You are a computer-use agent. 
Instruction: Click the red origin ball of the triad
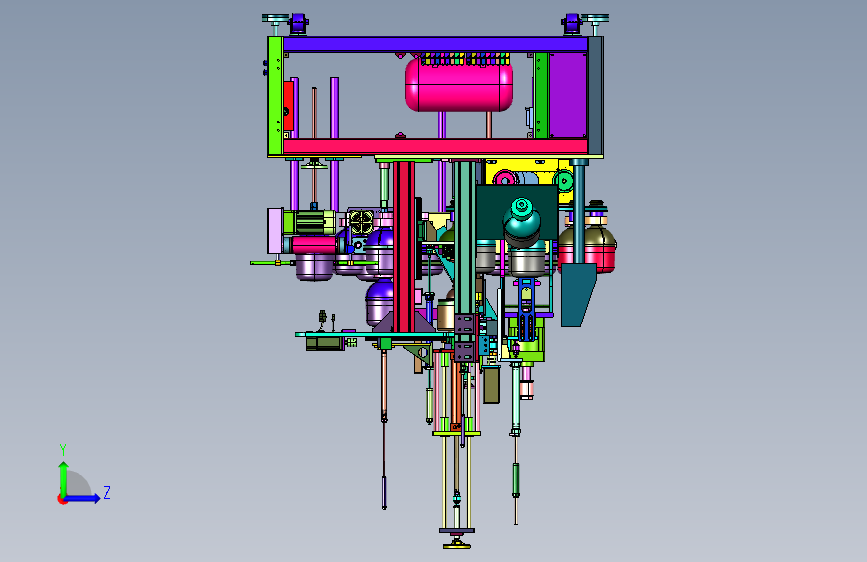[61, 499]
